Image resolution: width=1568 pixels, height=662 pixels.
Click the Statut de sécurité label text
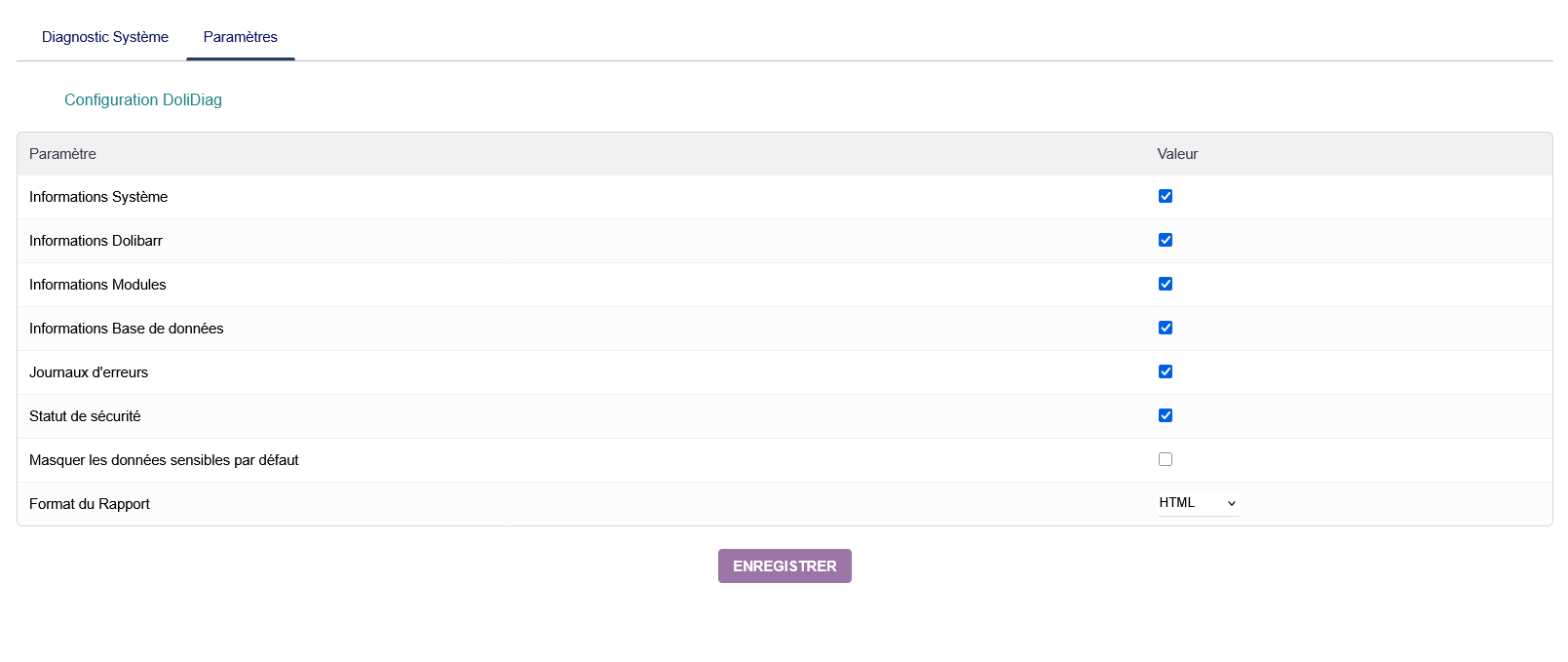85,416
